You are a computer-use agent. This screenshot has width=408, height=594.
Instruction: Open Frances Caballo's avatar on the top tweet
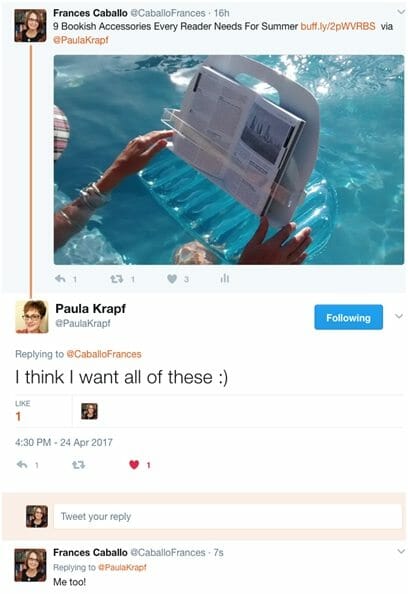pyautogui.click(x=30, y=25)
